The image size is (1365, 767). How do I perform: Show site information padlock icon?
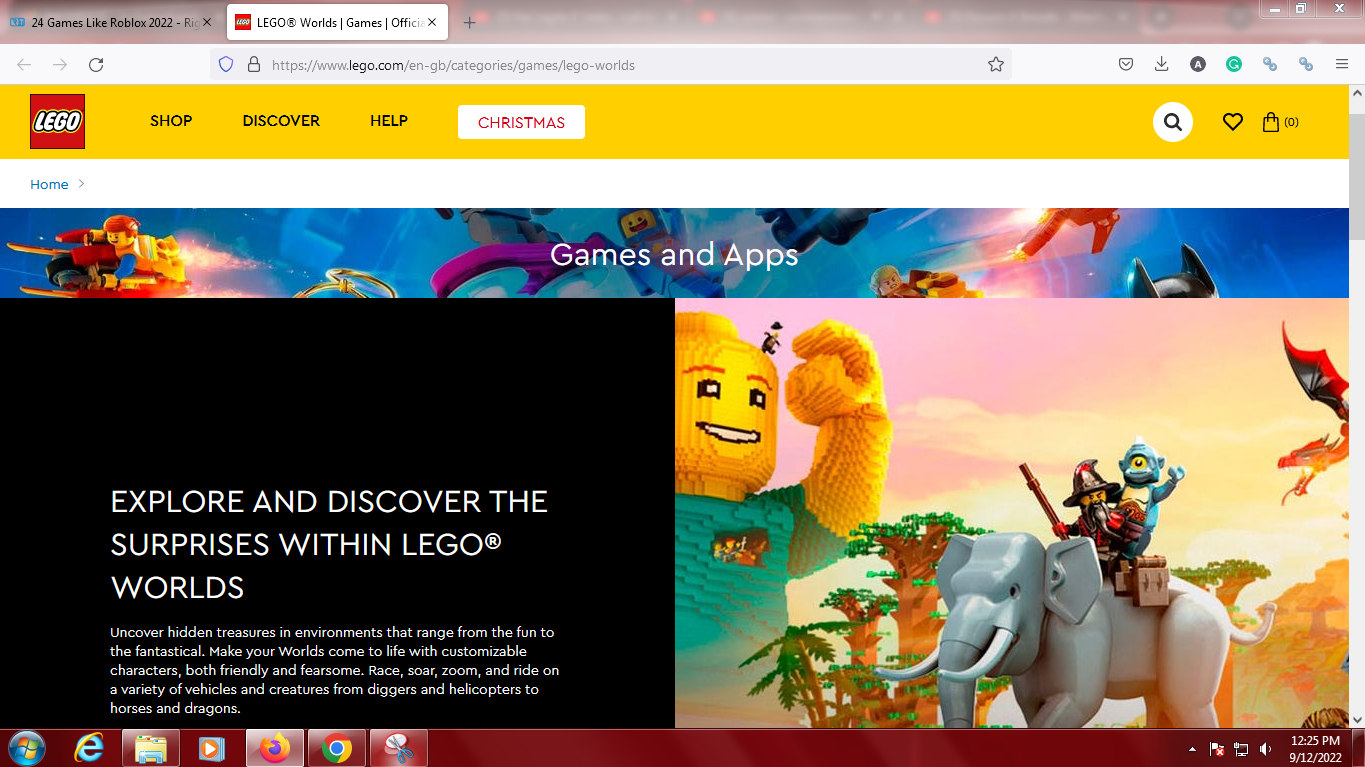253,65
